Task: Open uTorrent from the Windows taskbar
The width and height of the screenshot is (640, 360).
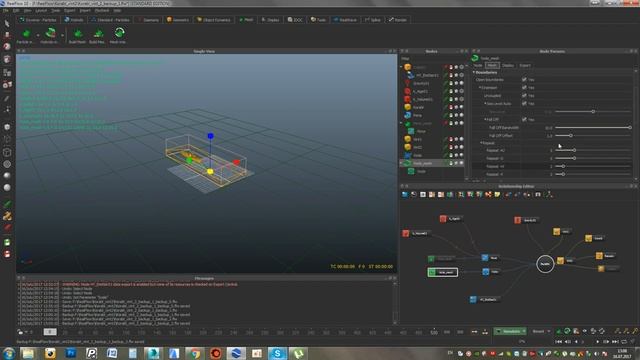Action: [298, 353]
